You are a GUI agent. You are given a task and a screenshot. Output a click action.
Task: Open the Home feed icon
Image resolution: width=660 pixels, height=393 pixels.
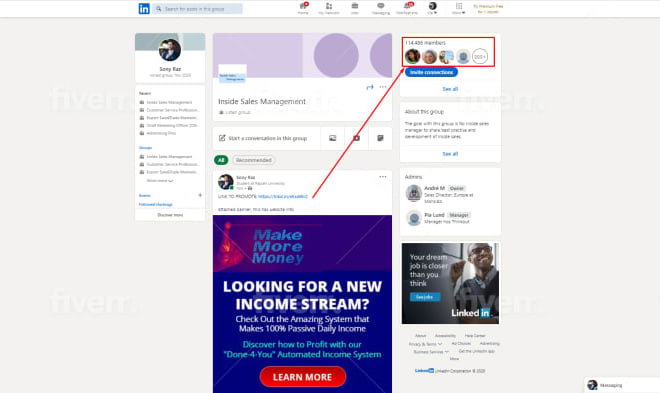(x=303, y=8)
